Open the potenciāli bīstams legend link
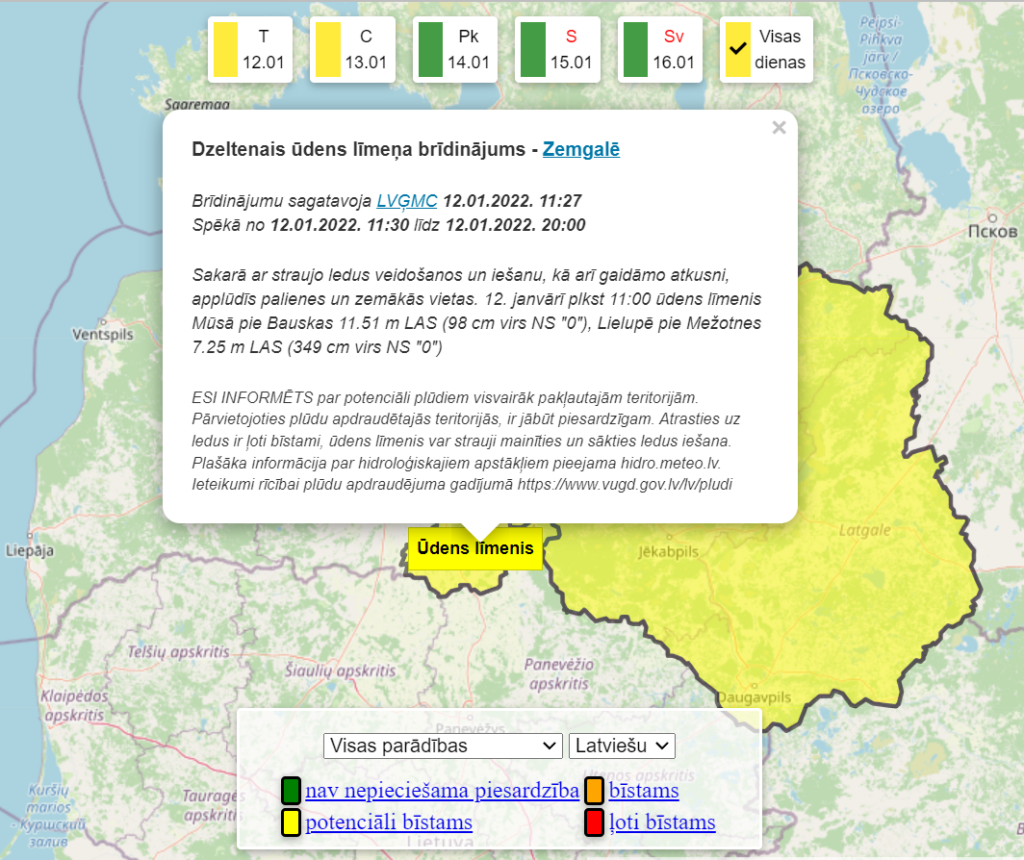This screenshot has height=860, width=1024. 388,823
